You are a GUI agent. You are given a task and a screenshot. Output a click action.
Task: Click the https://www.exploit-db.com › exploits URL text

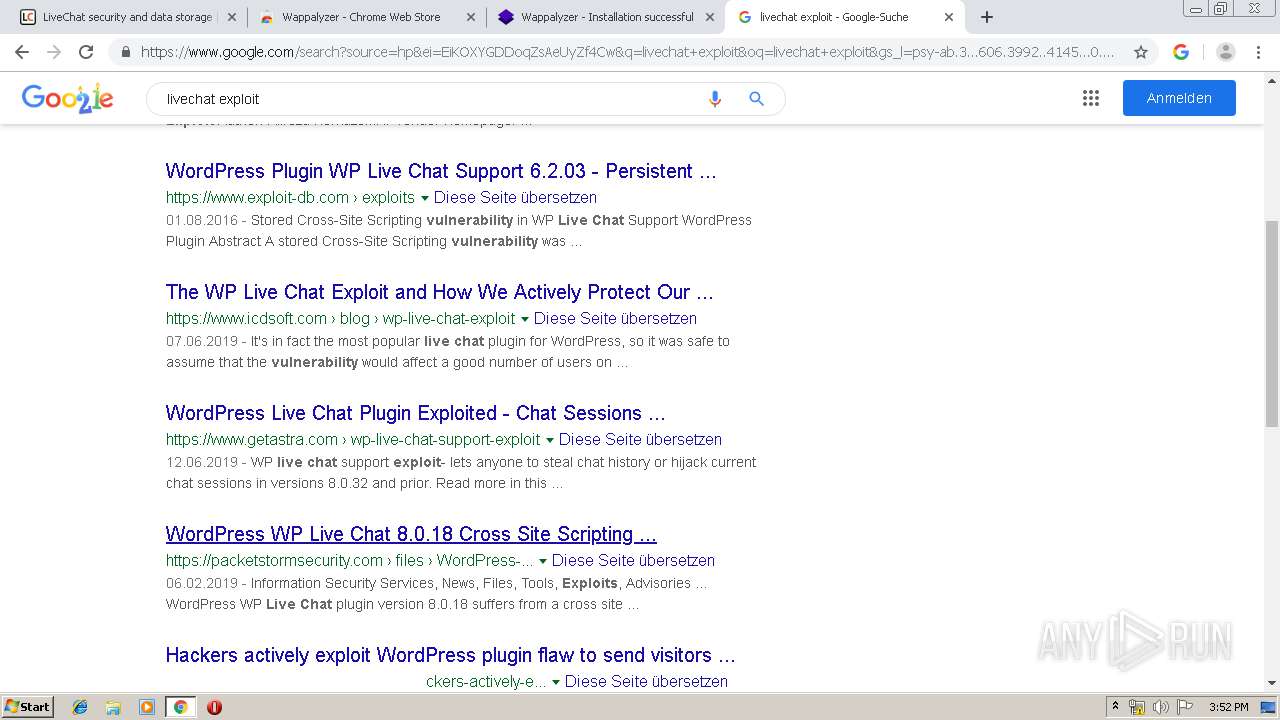[290, 198]
